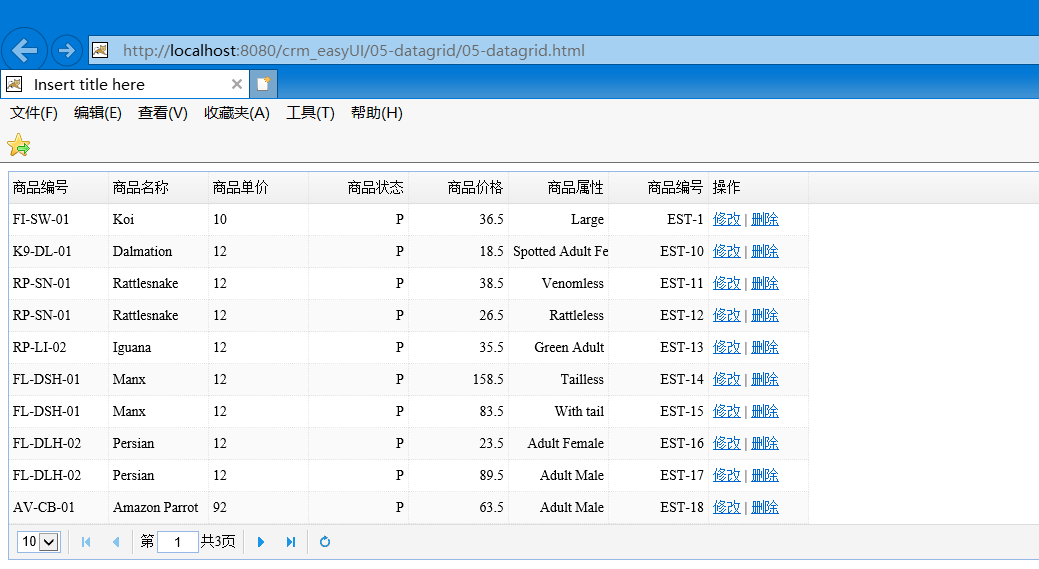This screenshot has width=1039, height=569.
Task: Open the 编辑(E) menu
Action: (97, 113)
